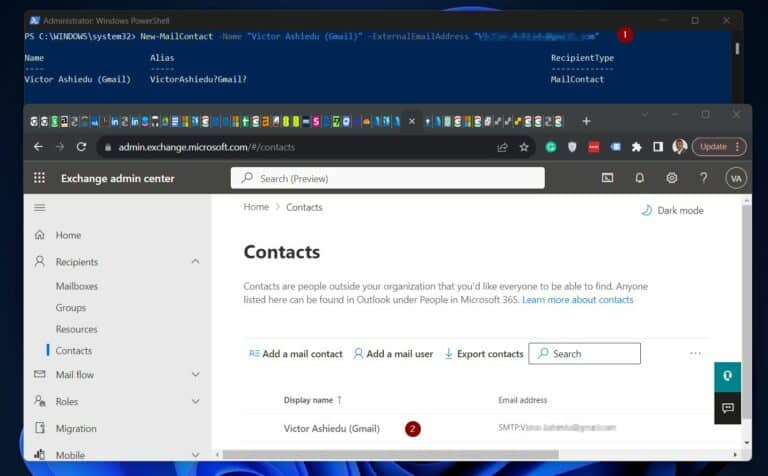Open the Chrome profile avatar
This screenshot has height=476, width=768.
679,146
